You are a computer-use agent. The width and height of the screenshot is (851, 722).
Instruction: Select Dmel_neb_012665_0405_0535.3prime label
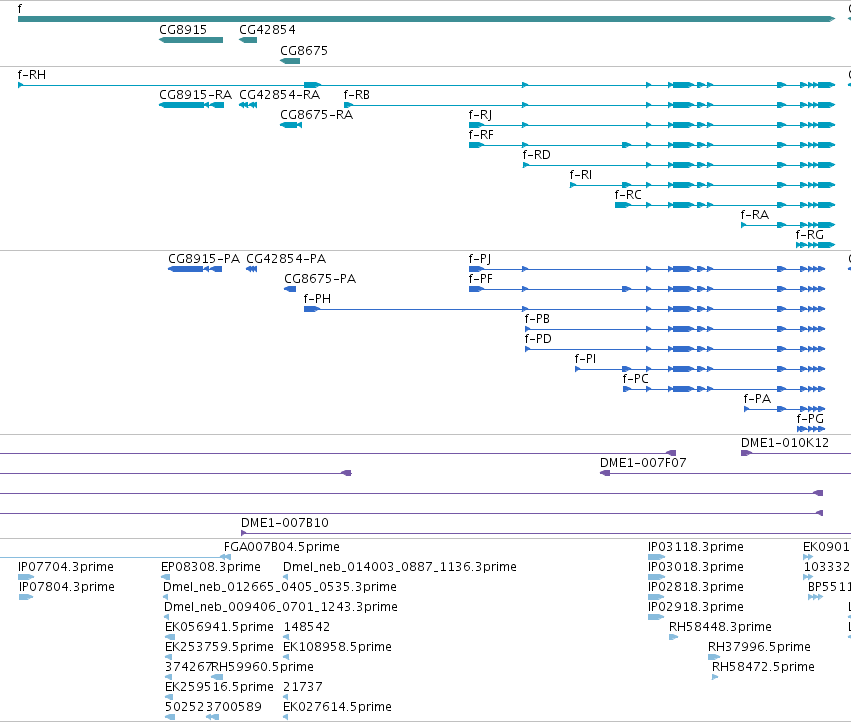click(280, 587)
